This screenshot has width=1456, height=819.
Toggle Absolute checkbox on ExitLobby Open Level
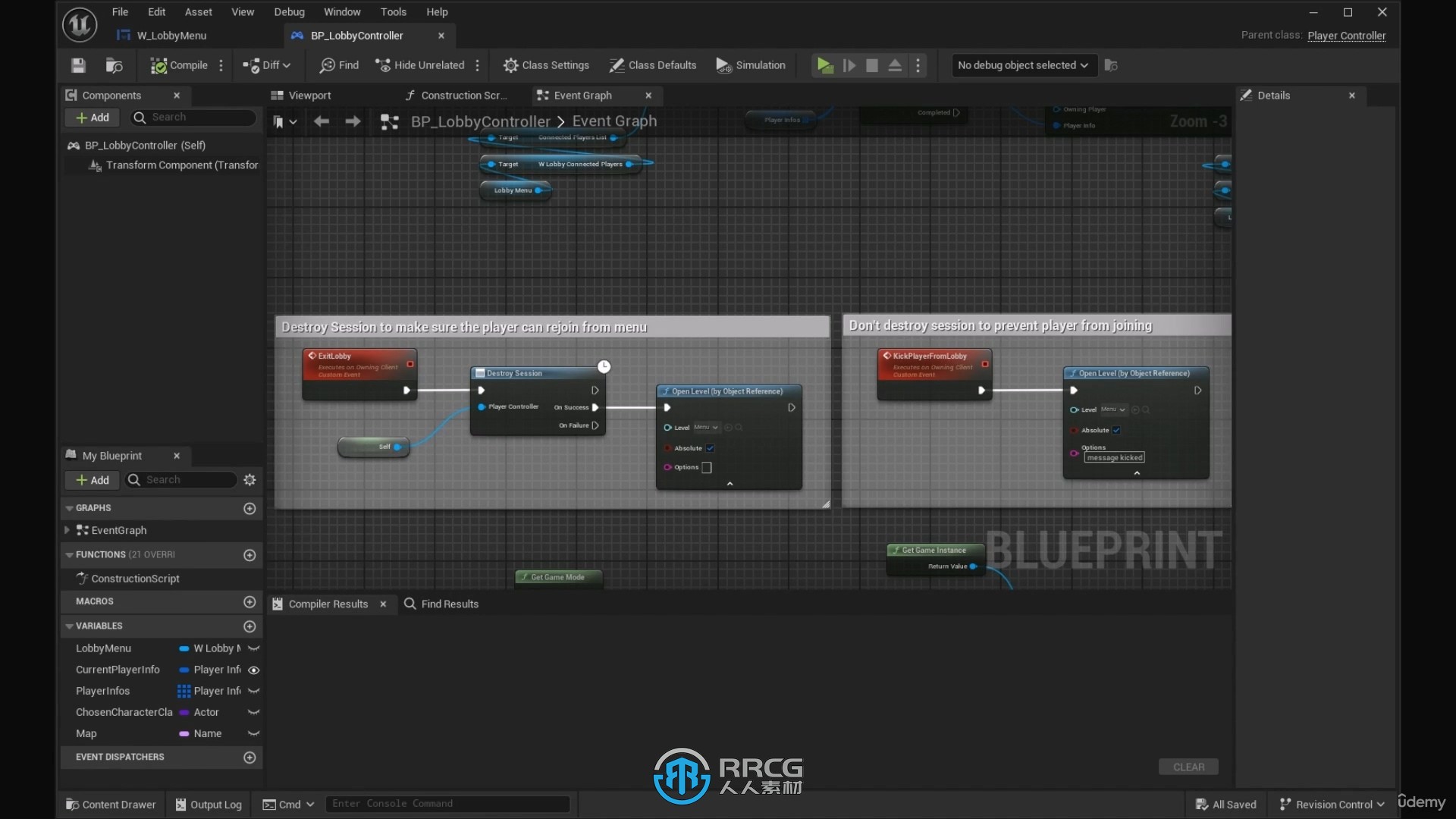710,448
